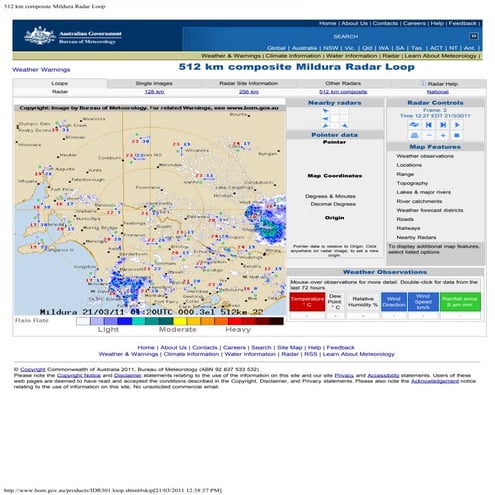Open the 256 km radar link
The height and width of the screenshot is (495, 495).
click(249, 92)
